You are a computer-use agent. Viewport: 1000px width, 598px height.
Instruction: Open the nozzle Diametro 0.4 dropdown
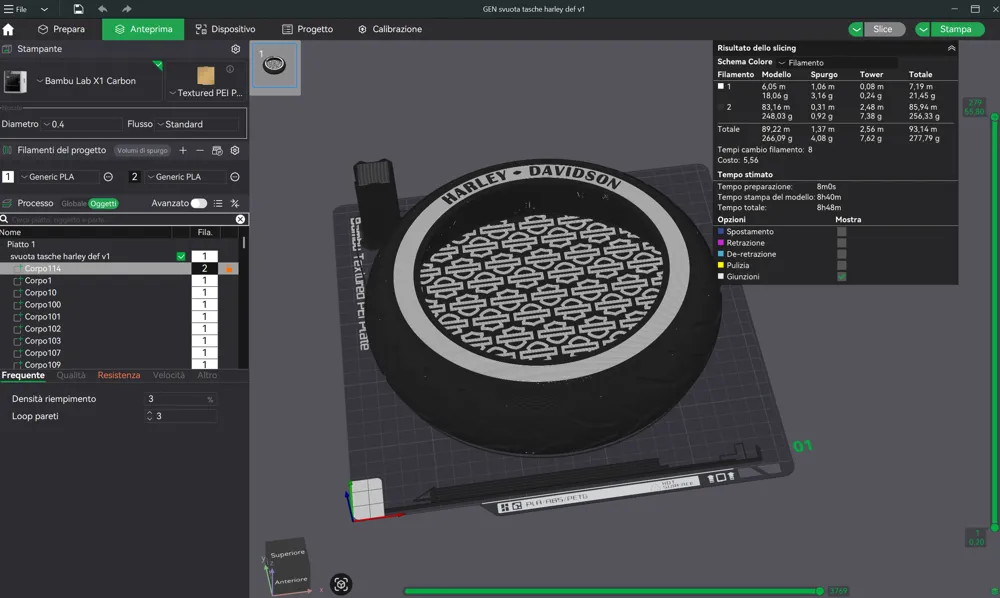tap(81, 124)
